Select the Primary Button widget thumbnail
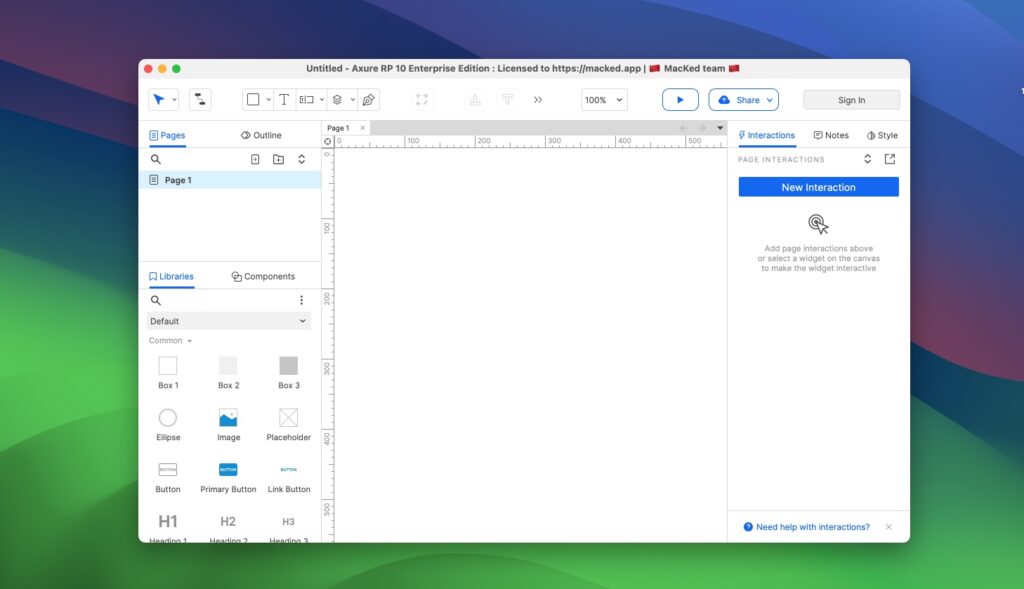 pos(228,468)
